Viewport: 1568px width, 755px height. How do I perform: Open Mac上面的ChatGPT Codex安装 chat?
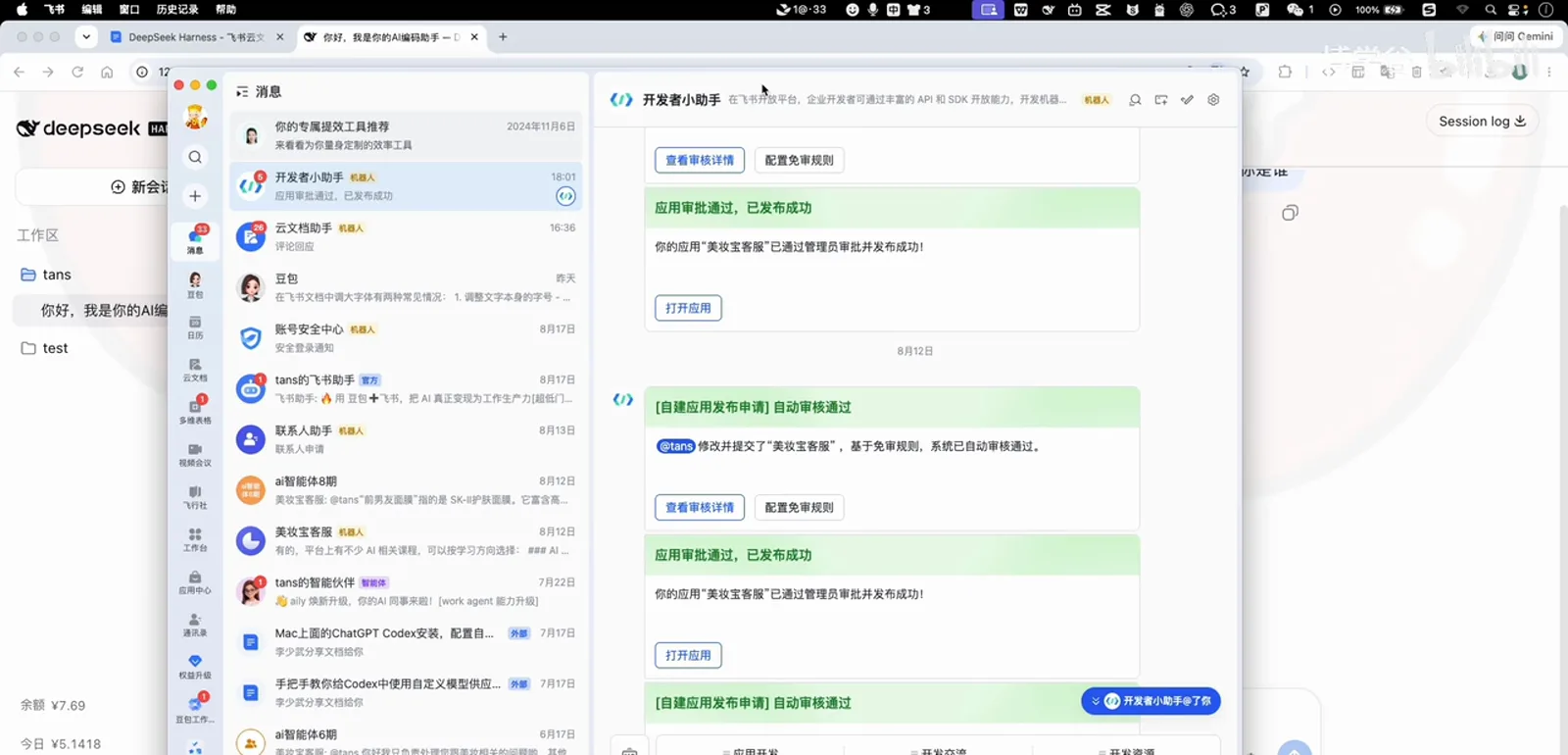[x=407, y=642]
